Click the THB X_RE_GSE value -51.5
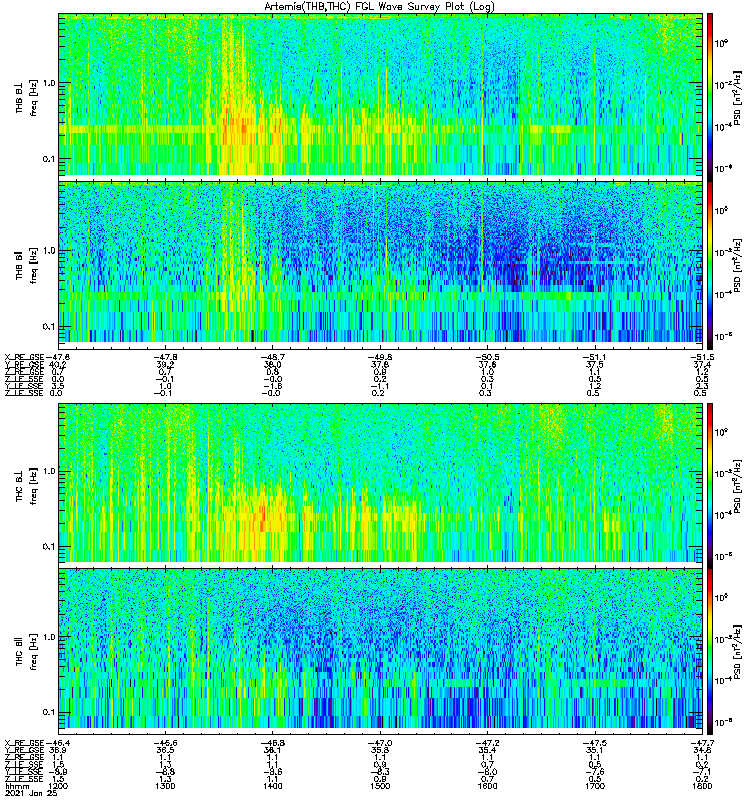Screen dimensions: 750x800 702,357
